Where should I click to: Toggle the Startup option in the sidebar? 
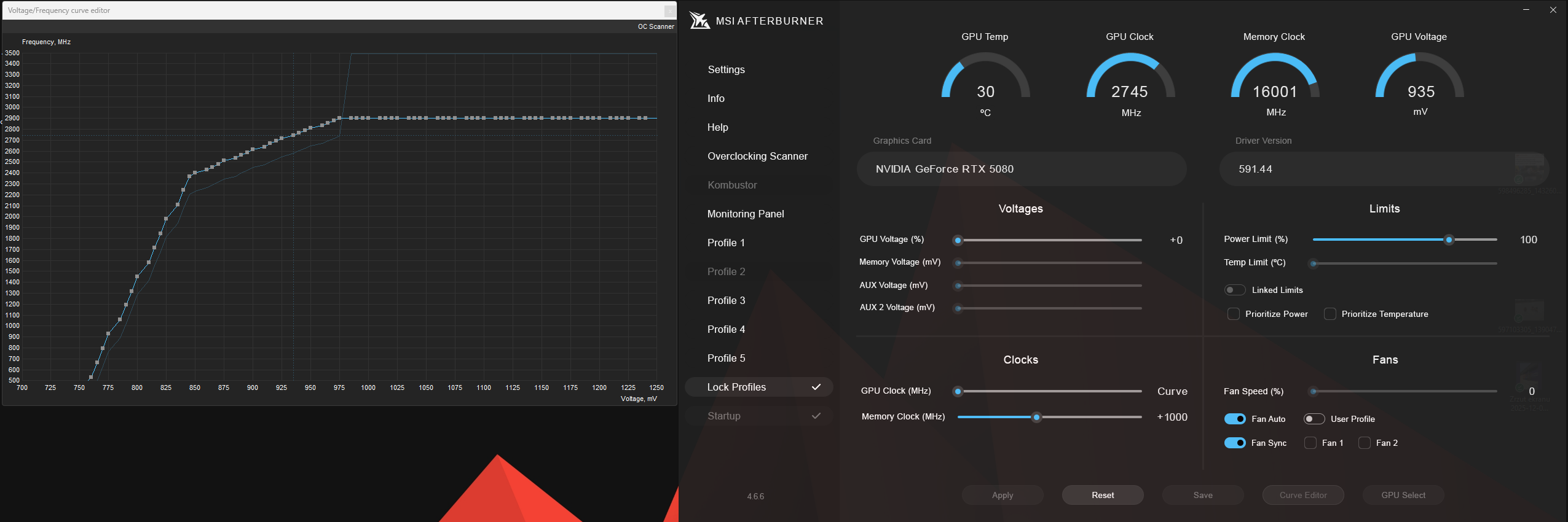click(759, 416)
